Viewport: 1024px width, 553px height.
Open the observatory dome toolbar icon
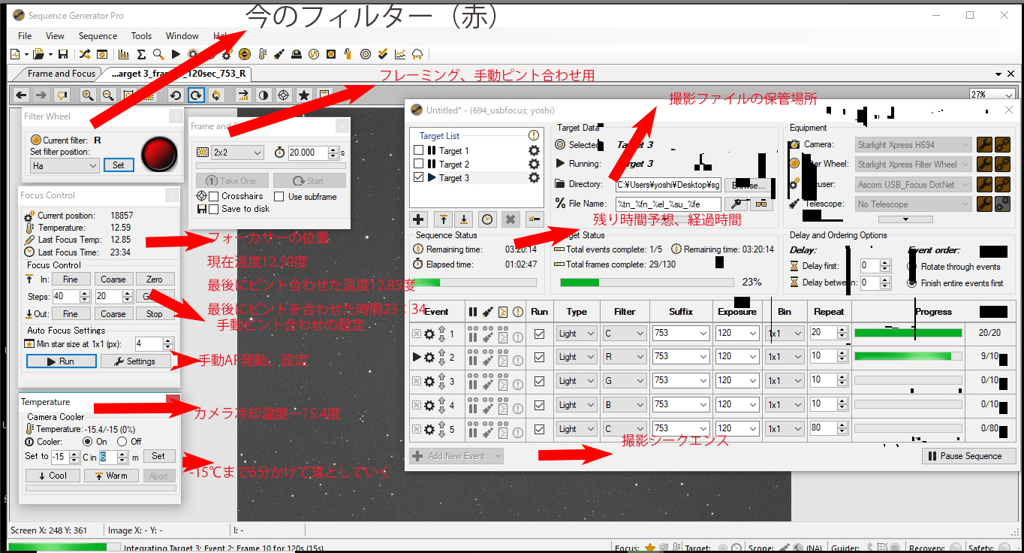coord(296,54)
